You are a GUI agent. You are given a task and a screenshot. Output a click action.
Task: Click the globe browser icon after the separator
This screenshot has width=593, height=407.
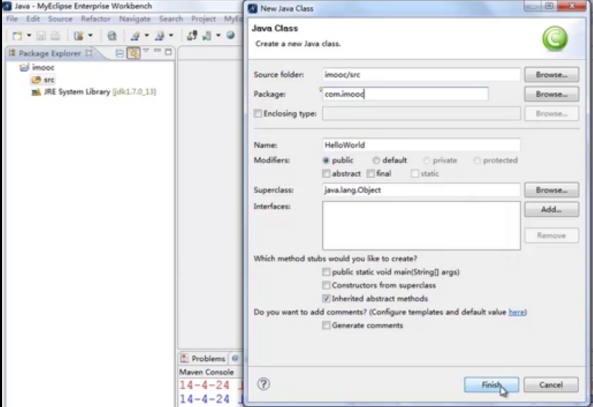112,36
